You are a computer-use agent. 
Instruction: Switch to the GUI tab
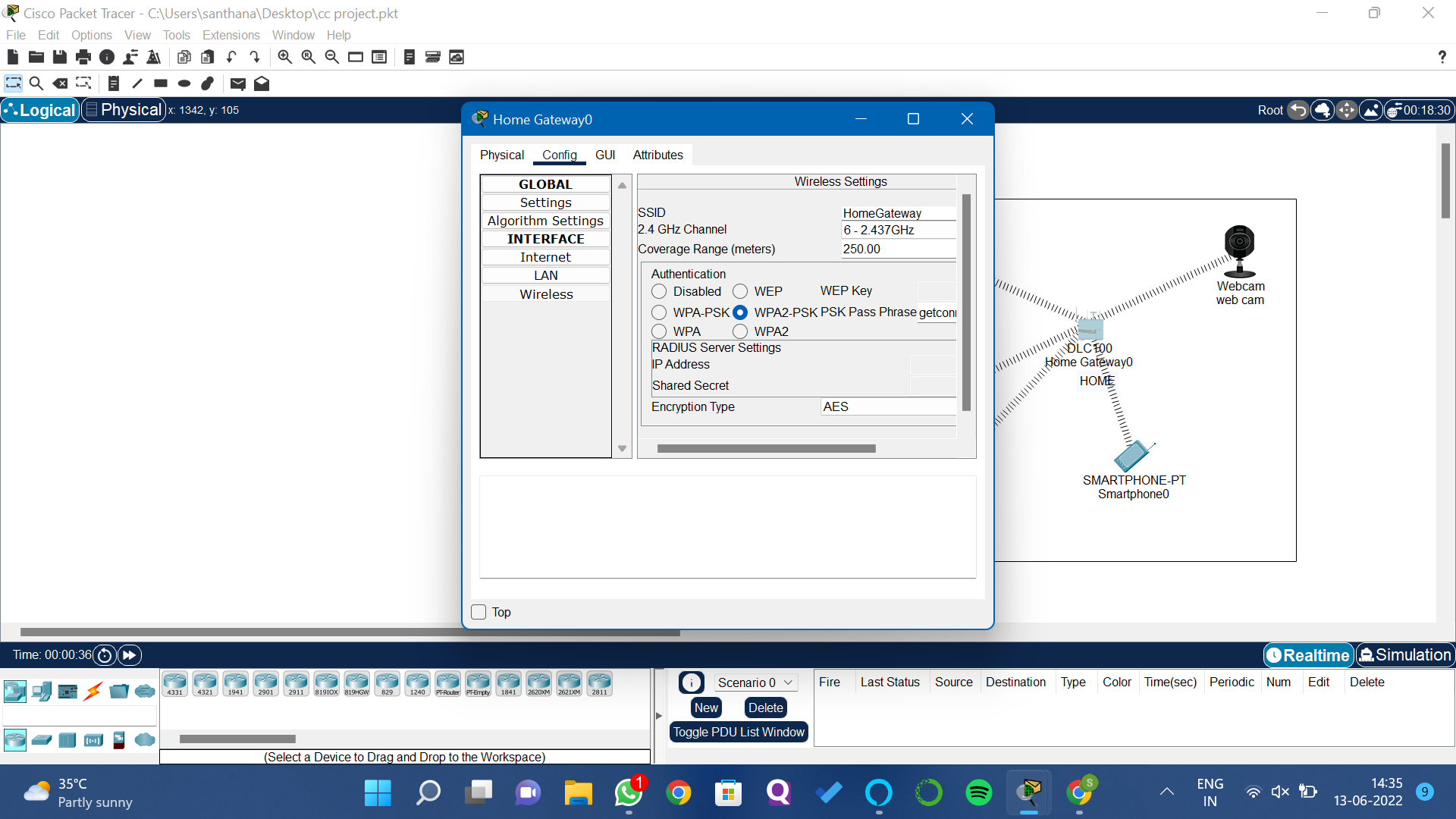(x=604, y=155)
